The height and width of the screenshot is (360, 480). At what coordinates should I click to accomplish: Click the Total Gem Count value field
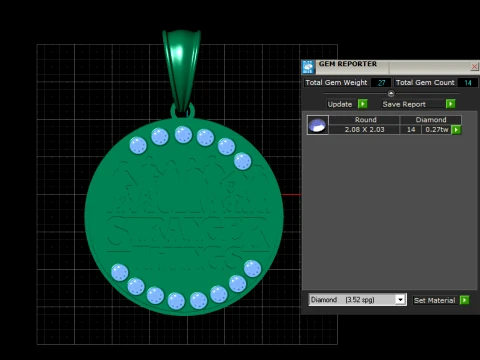(x=467, y=83)
